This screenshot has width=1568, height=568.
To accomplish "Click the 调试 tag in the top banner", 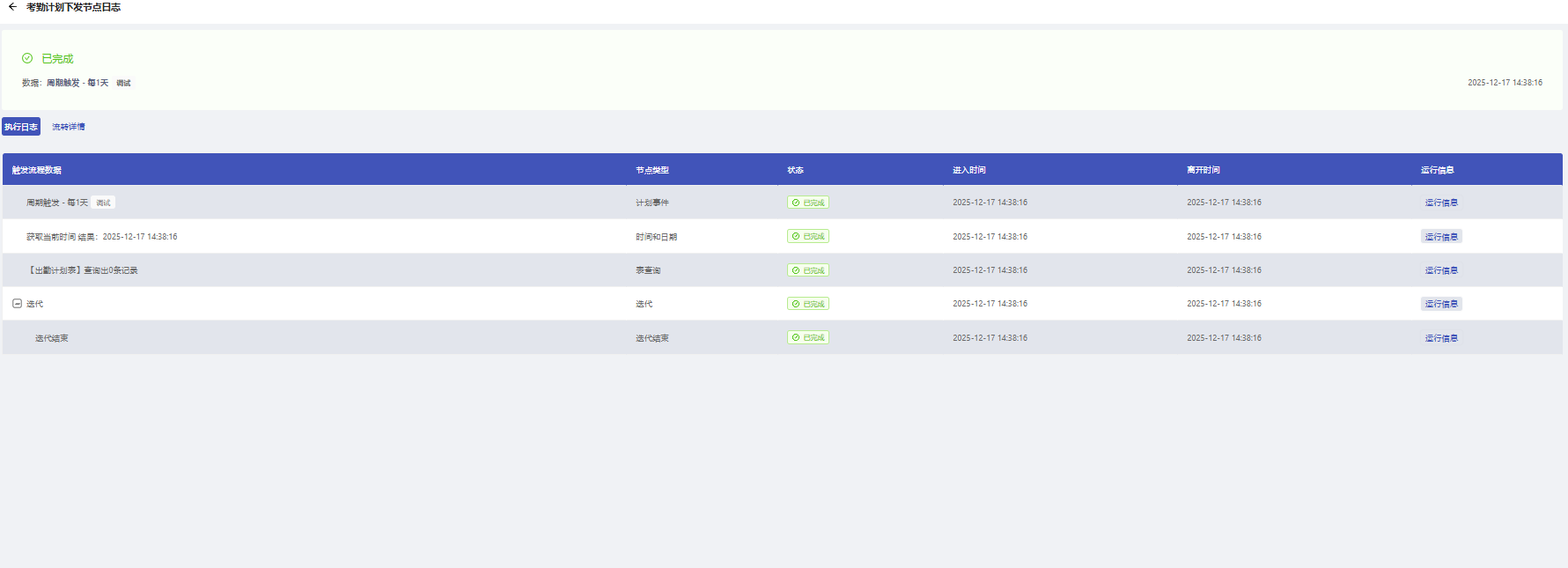I will (123, 83).
